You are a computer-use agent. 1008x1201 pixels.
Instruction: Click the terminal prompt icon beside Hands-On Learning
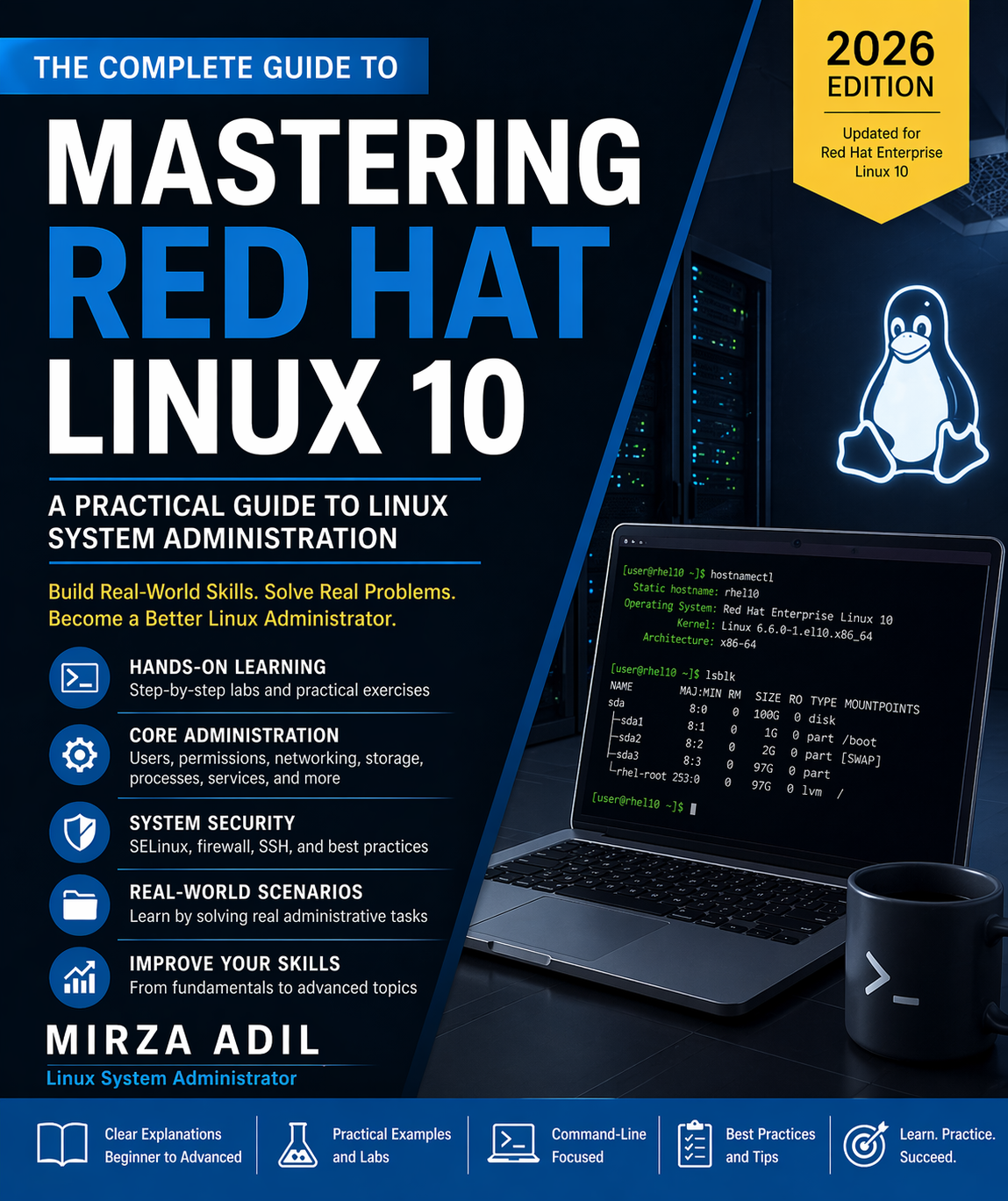pyautogui.click(x=80, y=677)
